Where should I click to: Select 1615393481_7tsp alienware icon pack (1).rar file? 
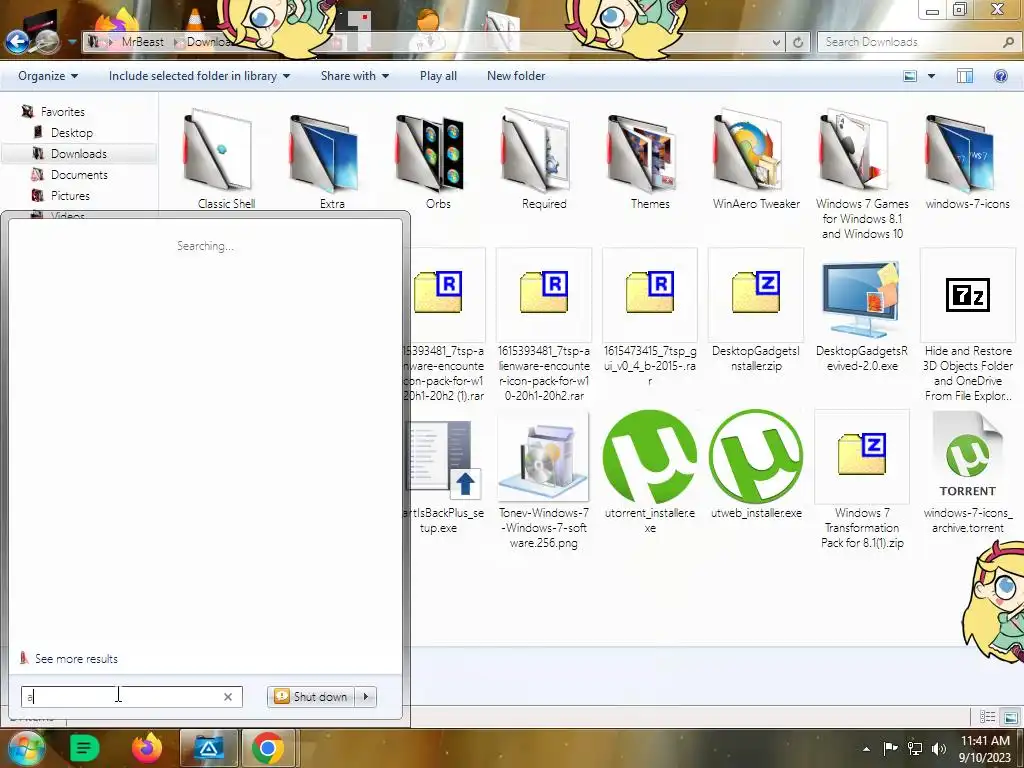tap(444, 325)
